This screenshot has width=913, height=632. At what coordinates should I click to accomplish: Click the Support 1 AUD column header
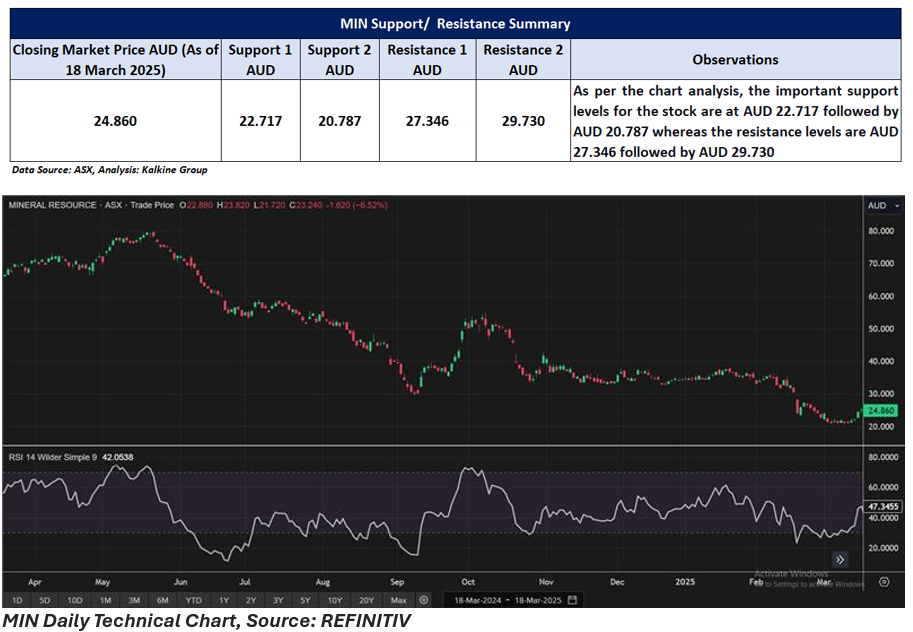pyautogui.click(x=260, y=59)
